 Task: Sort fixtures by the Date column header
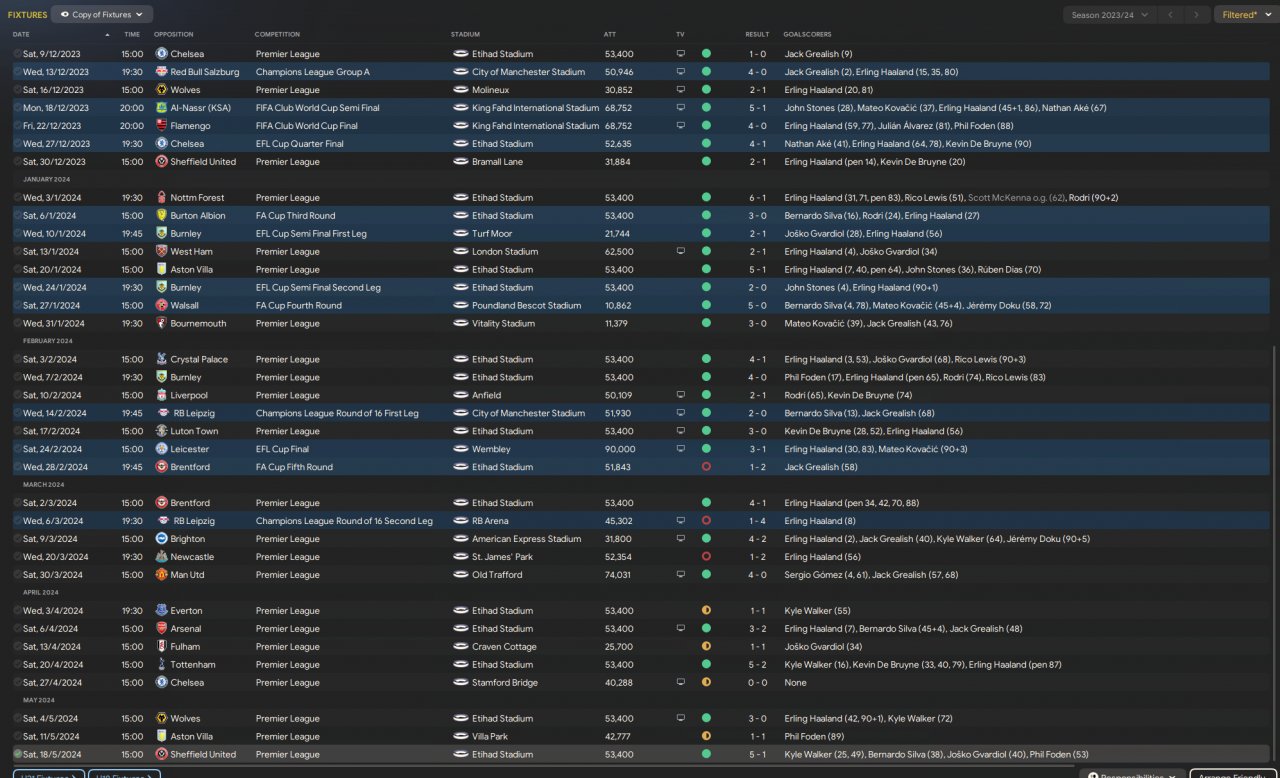coord(21,35)
